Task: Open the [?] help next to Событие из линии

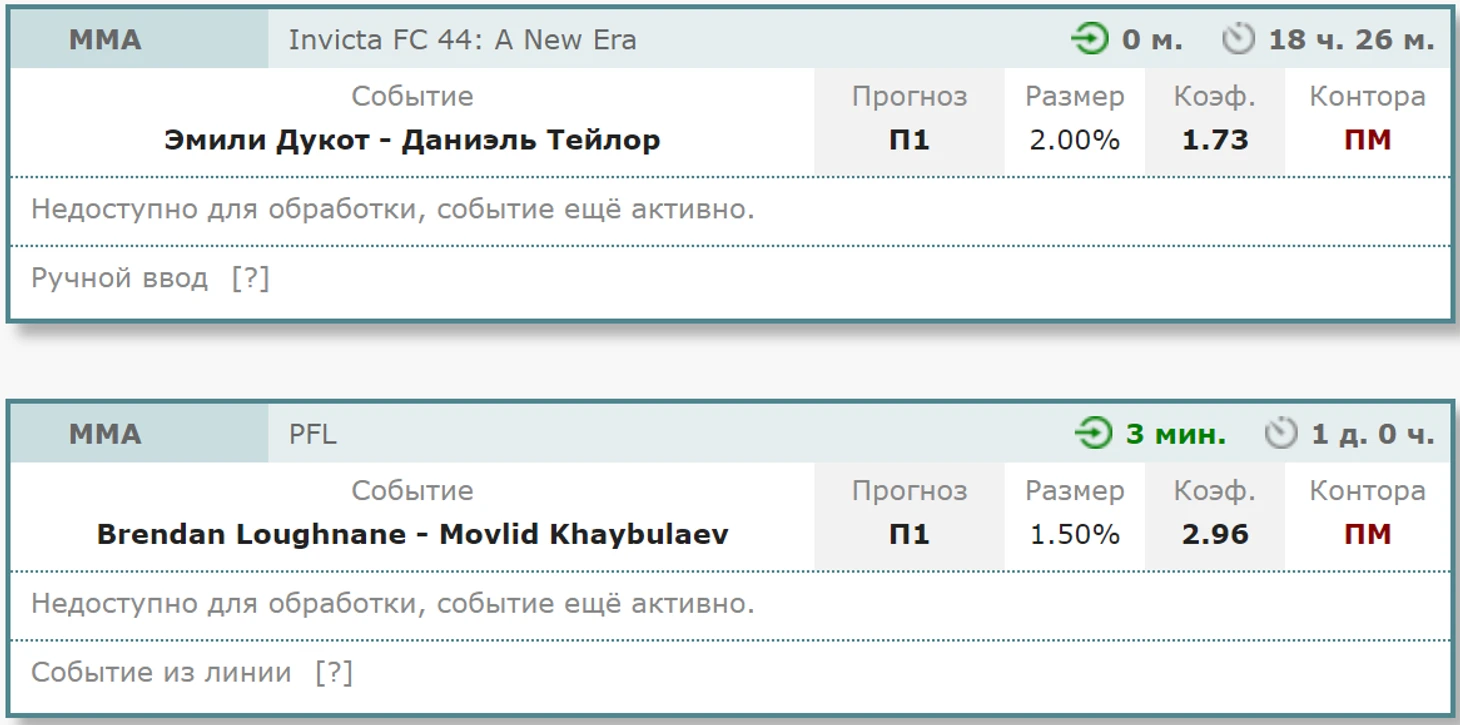Action: (334, 672)
